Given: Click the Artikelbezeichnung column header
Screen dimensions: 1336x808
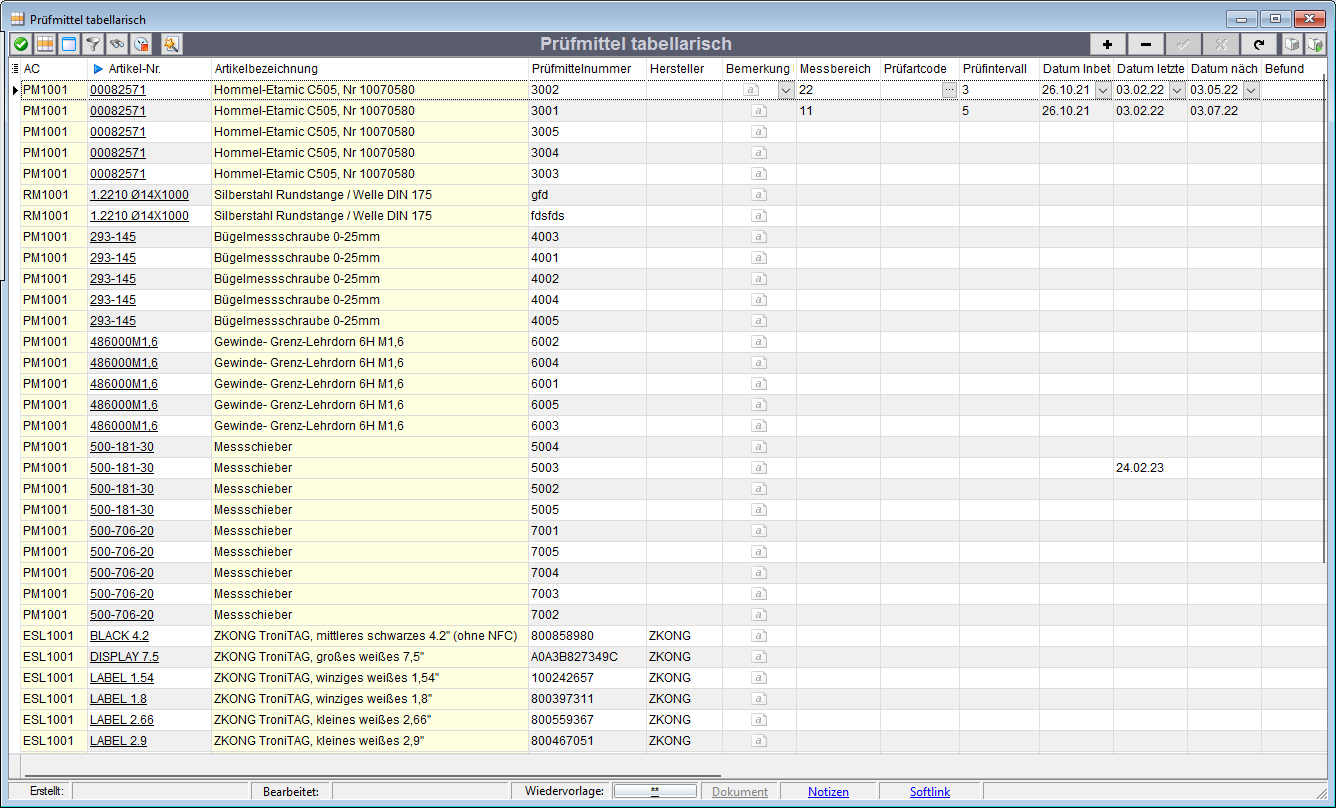Looking at the screenshot, I should coord(369,68).
